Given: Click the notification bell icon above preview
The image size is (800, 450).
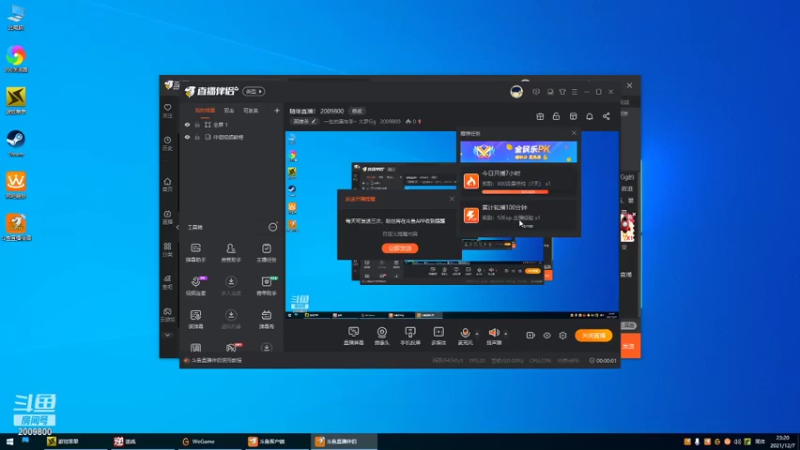Looking at the screenshot, I should coord(589,116).
